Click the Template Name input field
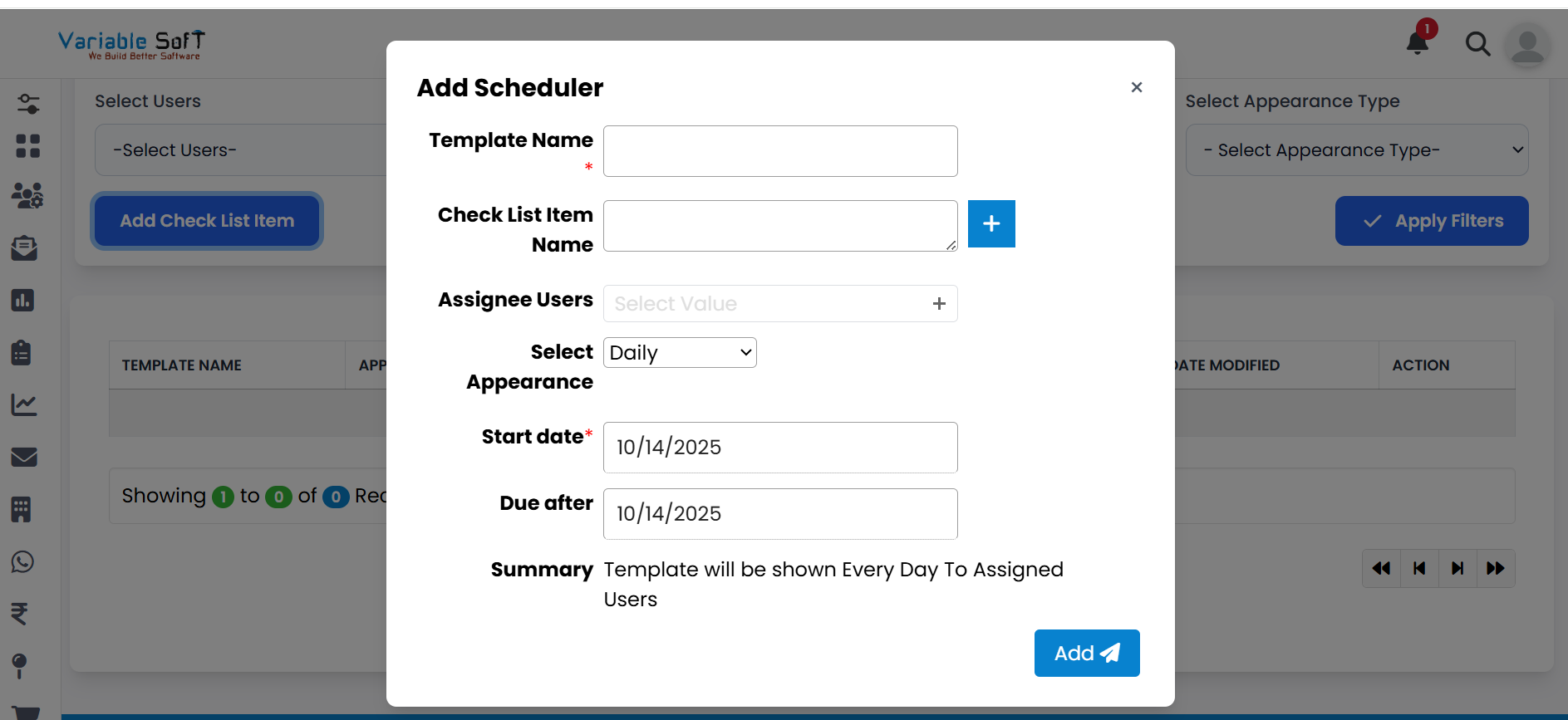Viewport: 1568px width, 720px height. point(780,151)
